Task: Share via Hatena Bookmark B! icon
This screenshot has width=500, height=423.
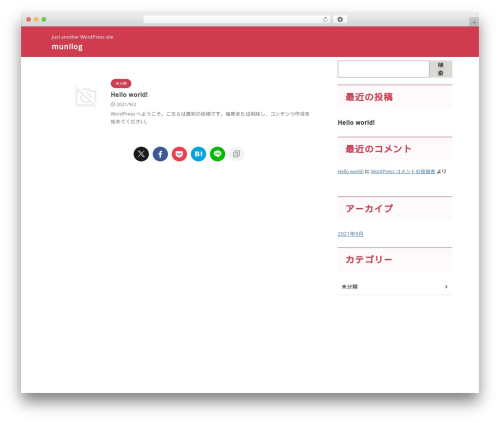Action: point(198,154)
